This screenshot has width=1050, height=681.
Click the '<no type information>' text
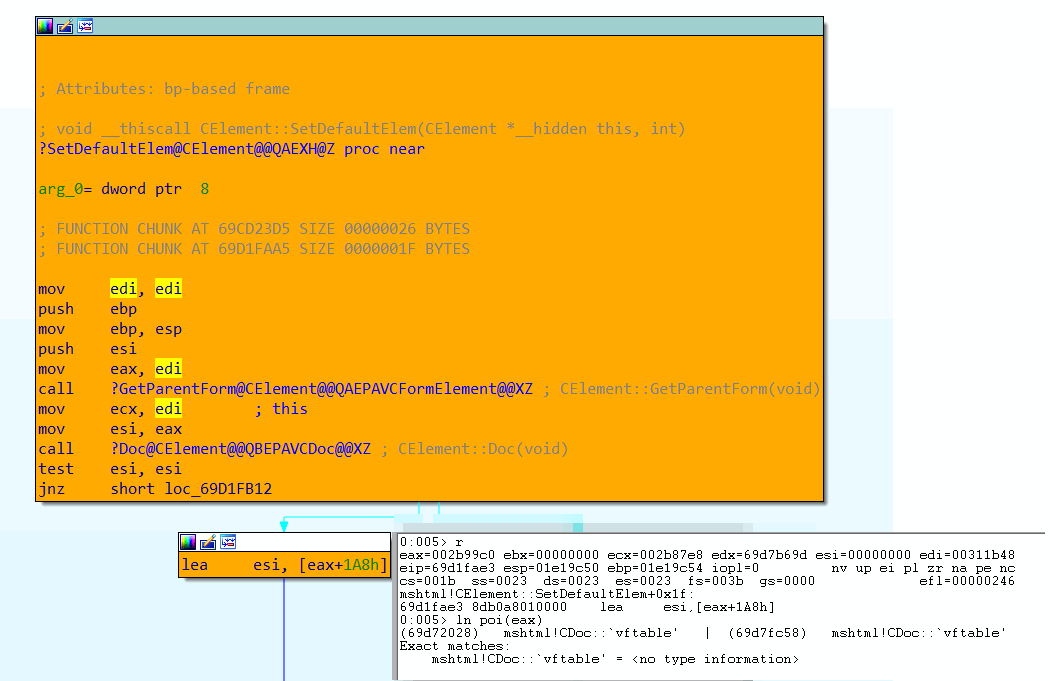715,660
